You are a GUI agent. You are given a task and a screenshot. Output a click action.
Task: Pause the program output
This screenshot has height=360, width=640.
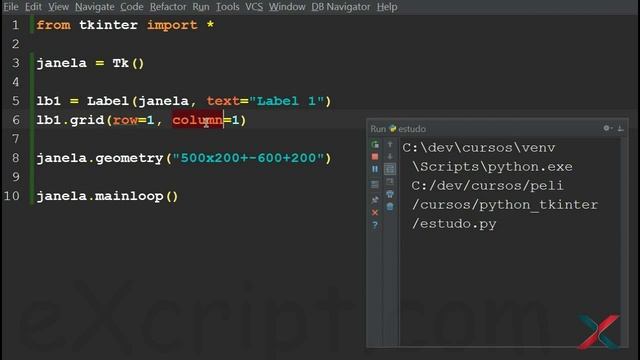click(375, 169)
